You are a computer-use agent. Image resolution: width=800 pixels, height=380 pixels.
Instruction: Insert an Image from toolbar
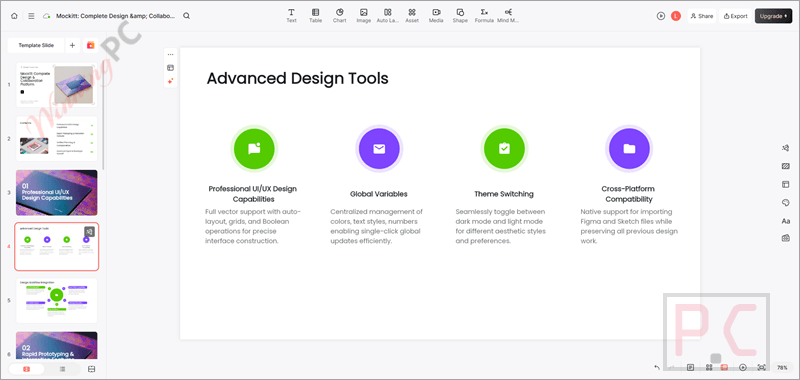coord(363,15)
